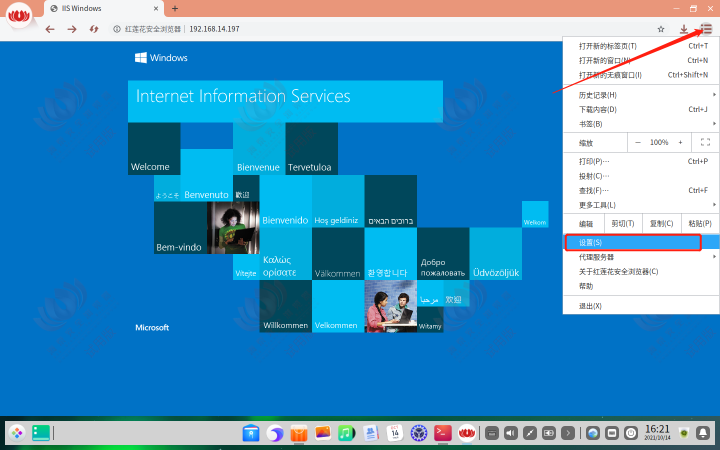
Task: Increase zoom with plus button
Action: click(681, 143)
